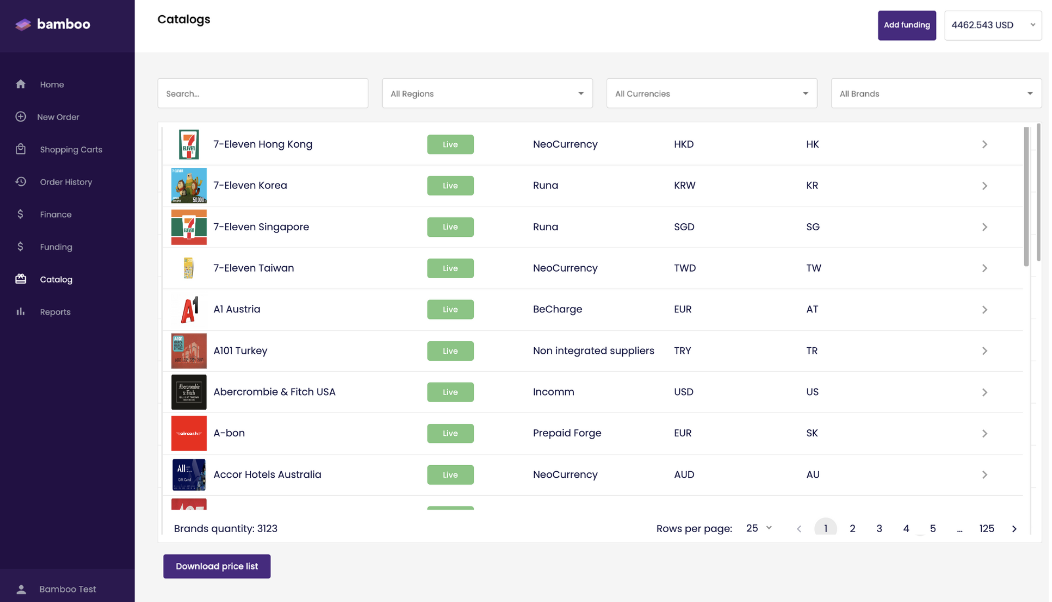The height and width of the screenshot is (602, 1052).
Task: Jump to last page 125
Action: (x=986, y=529)
